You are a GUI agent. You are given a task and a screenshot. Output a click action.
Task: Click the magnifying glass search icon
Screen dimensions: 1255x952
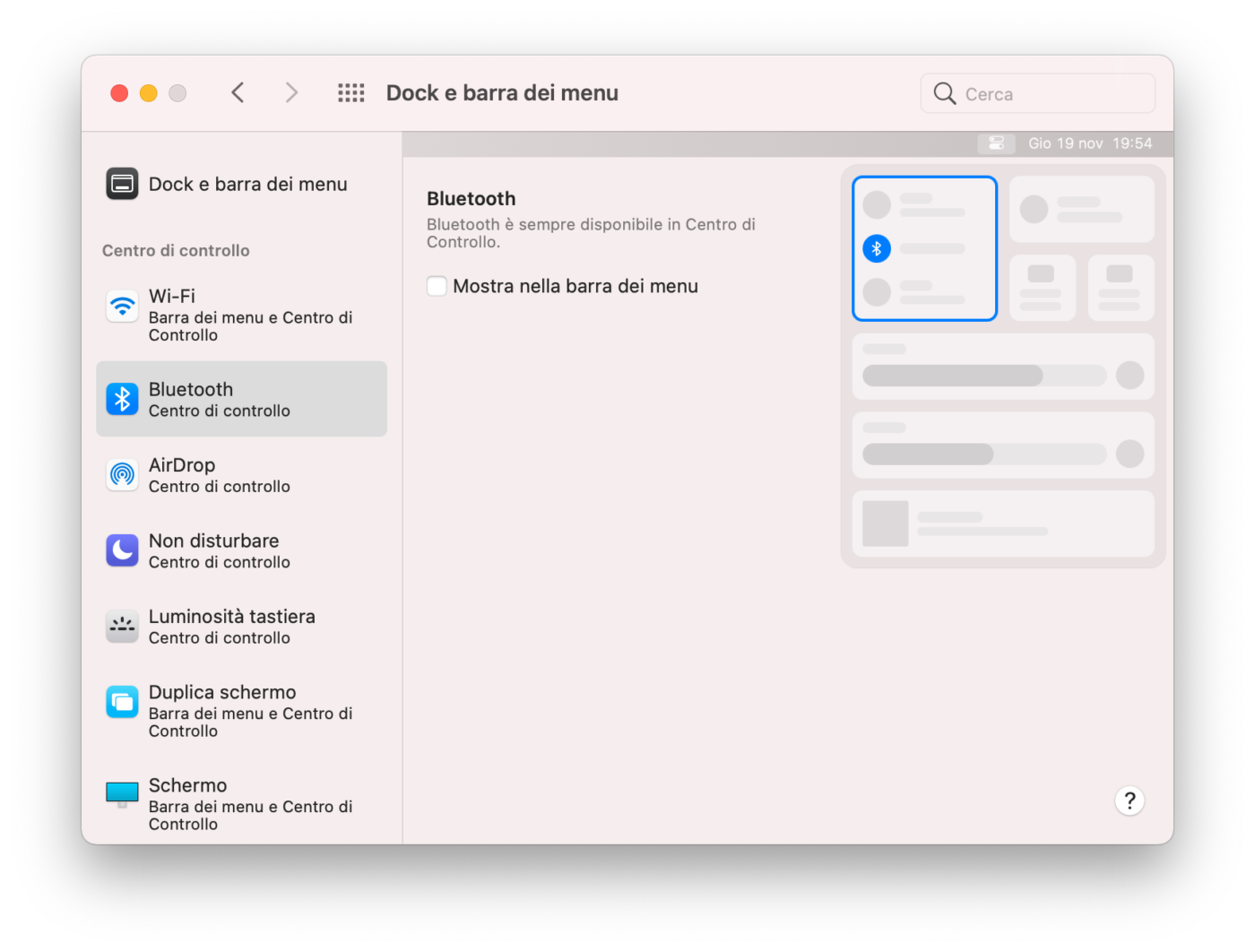pos(945,93)
